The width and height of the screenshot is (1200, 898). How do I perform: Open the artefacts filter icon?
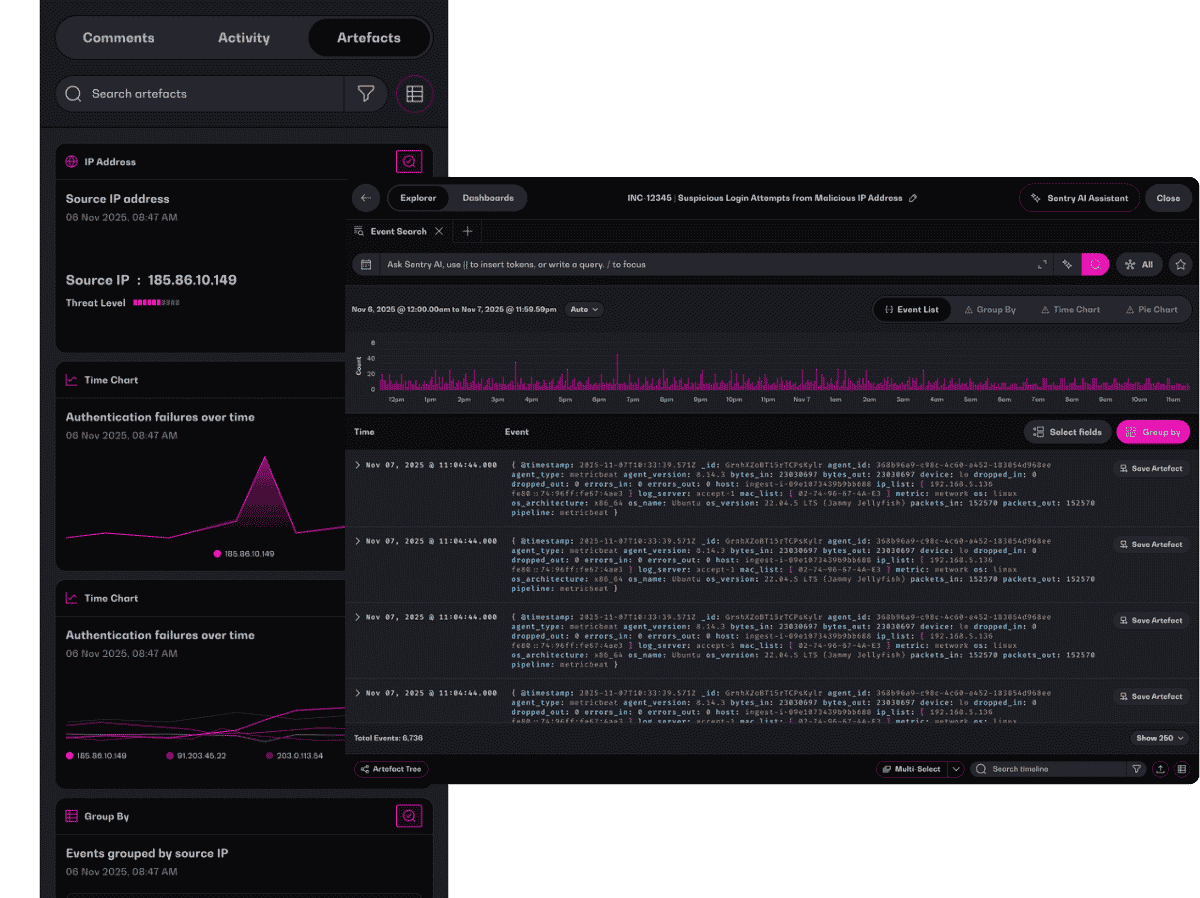(x=366, y=94)
